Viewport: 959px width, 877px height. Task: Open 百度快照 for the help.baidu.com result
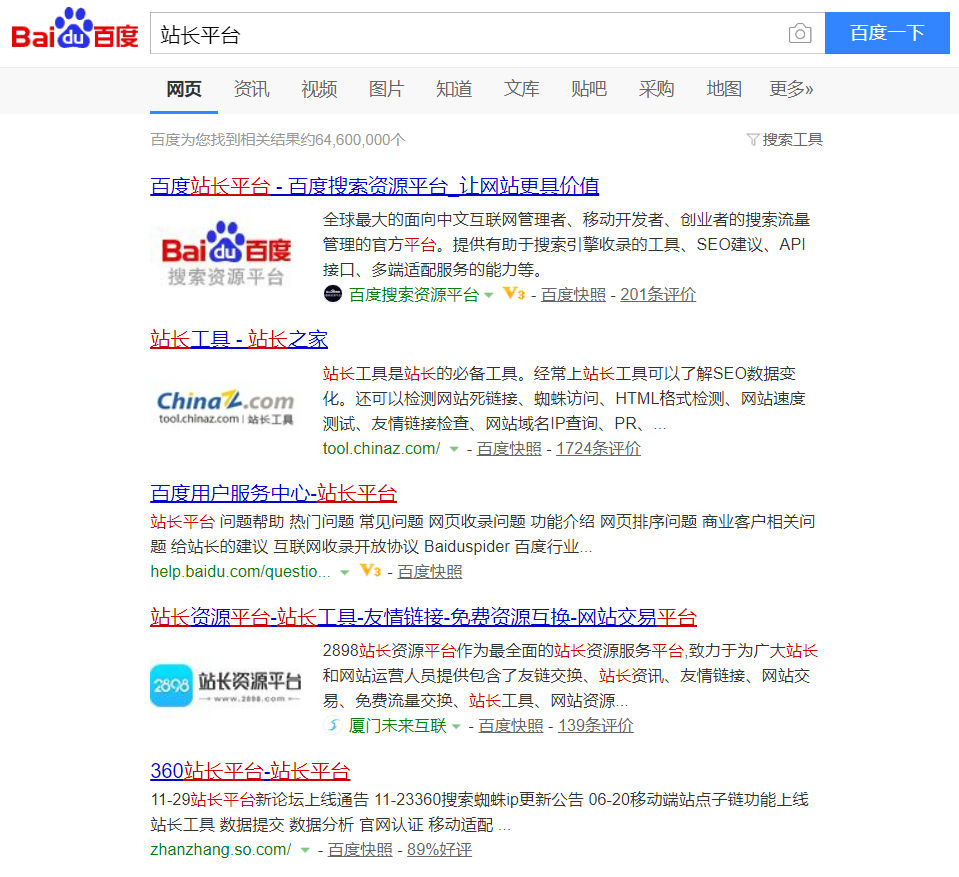[x=430, y=572]
